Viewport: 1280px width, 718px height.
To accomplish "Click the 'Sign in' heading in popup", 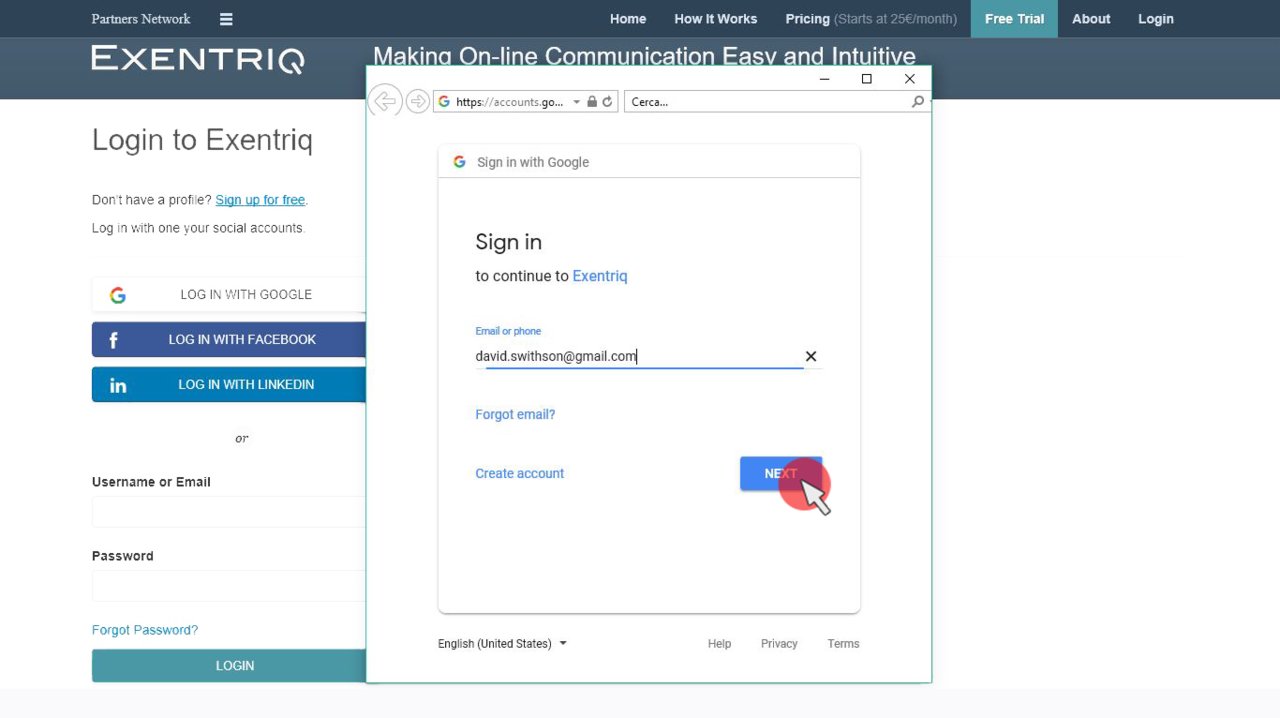I will click(x=508, y=242).
